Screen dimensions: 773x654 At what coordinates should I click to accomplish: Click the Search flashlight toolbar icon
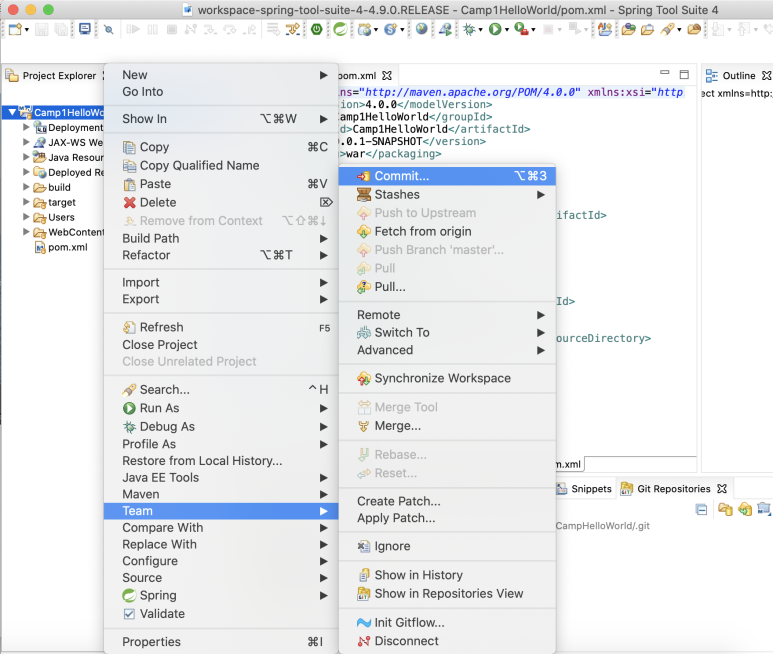(x=668, y=30)
